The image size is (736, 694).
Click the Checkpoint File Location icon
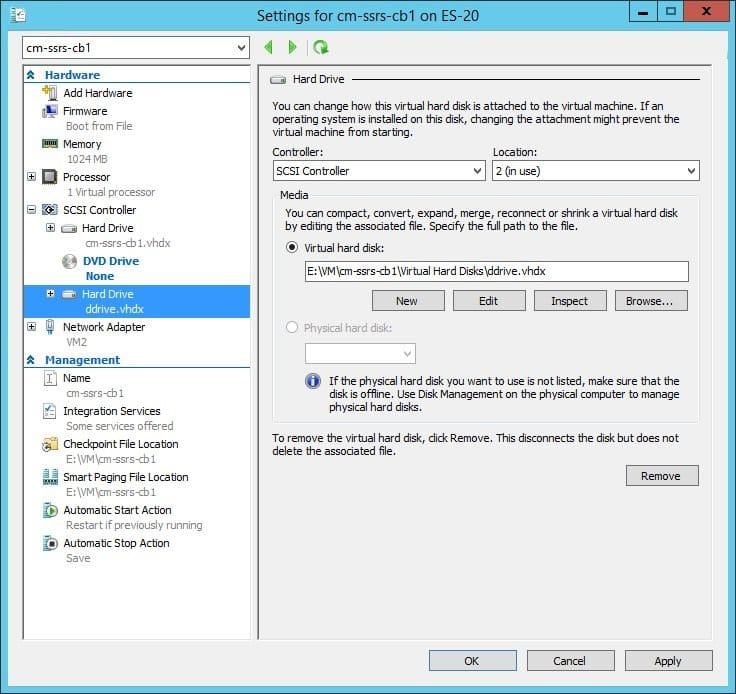click(50, 444)
